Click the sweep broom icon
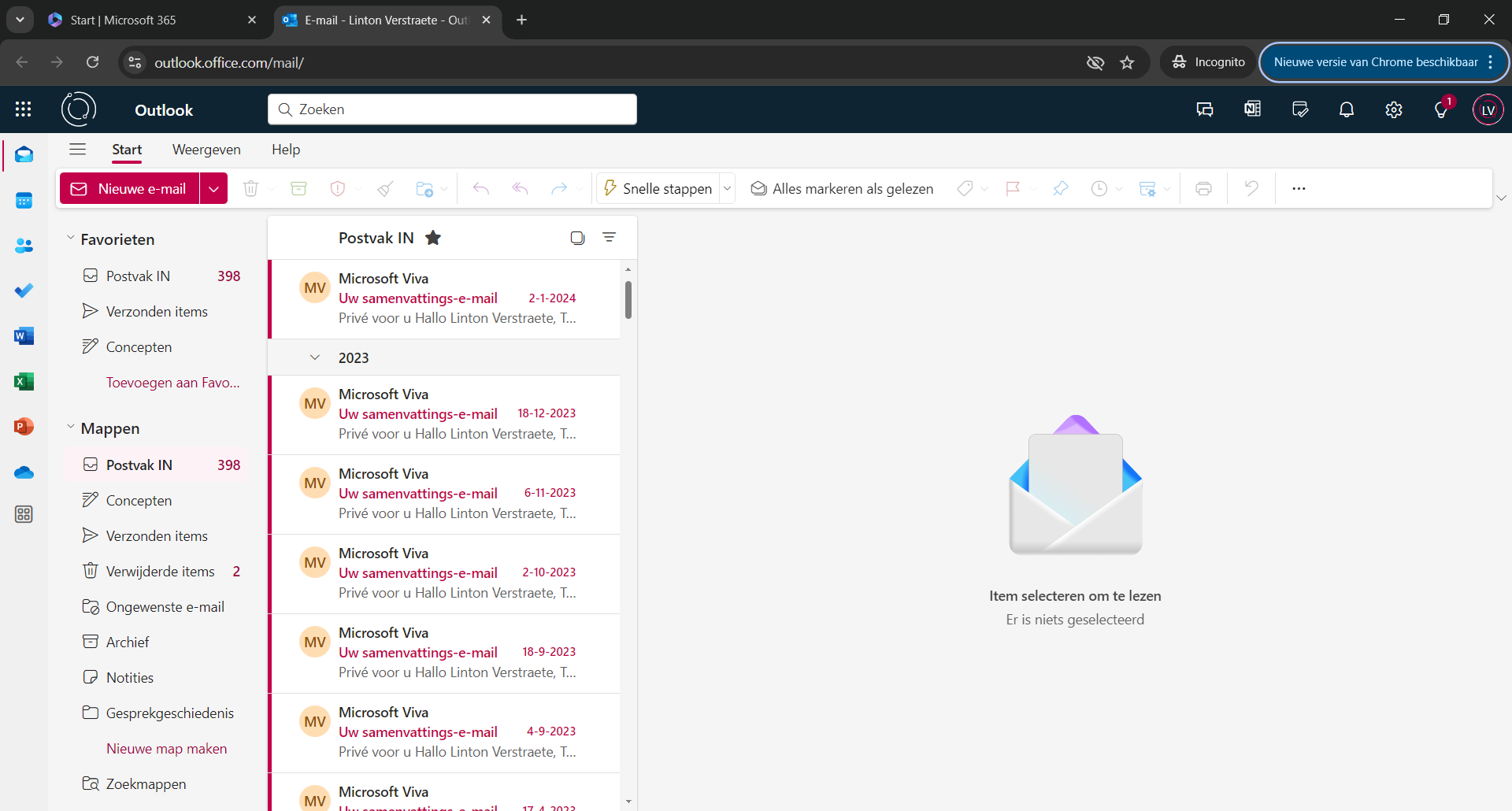Viewport: 1512px width, 811px height. pyautogui.click(x=385, y=188)
